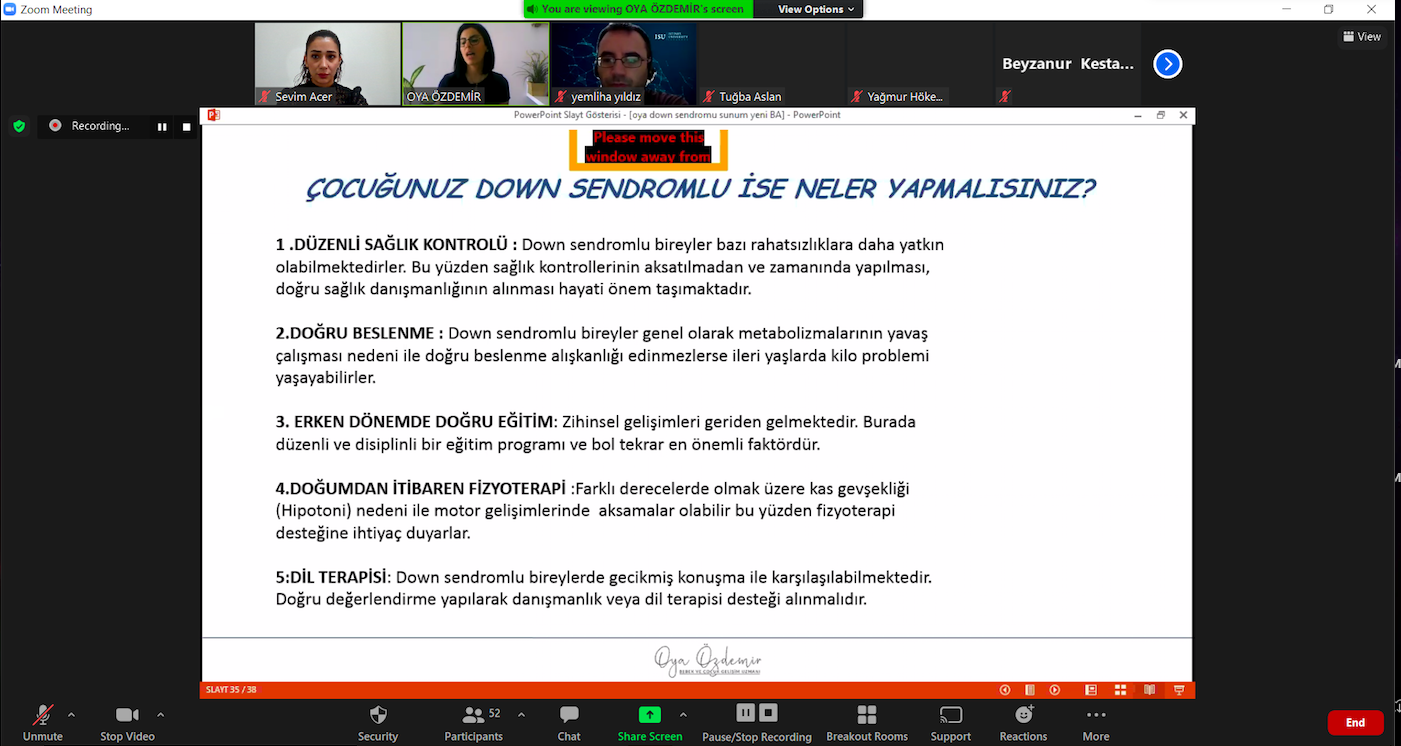Open the Participants panel

click(474, 715)
